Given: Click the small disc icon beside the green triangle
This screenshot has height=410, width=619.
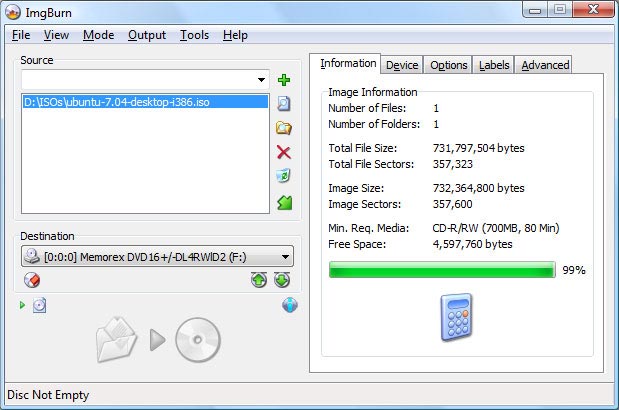Looking at the screenshot, I should coord(39,305).
